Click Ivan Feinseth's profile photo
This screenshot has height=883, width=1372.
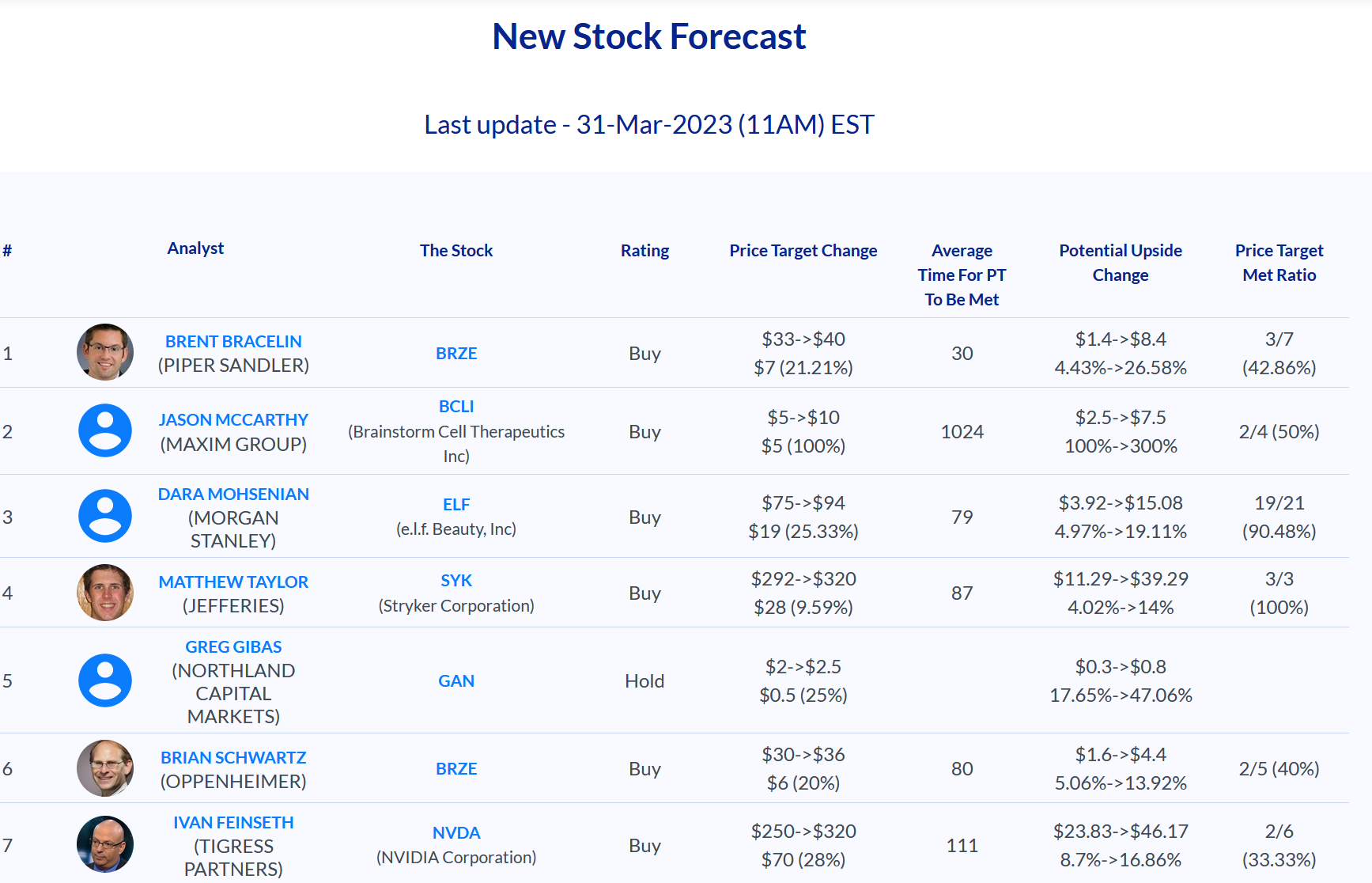105,844
